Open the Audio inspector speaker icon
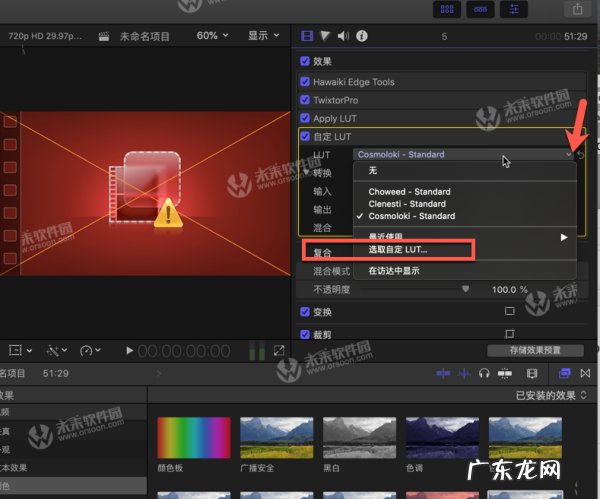Screen dimensions: 600x499 point(343,36)
